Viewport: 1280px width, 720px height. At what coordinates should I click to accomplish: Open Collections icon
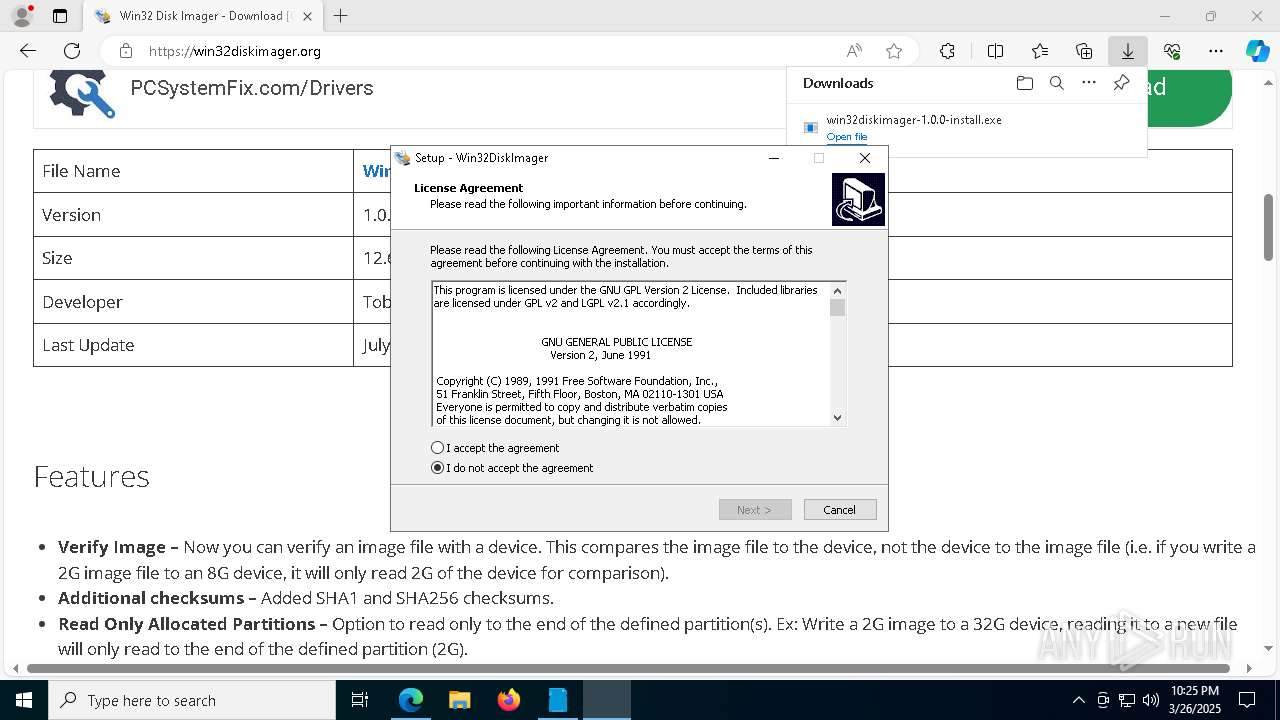1084,51
